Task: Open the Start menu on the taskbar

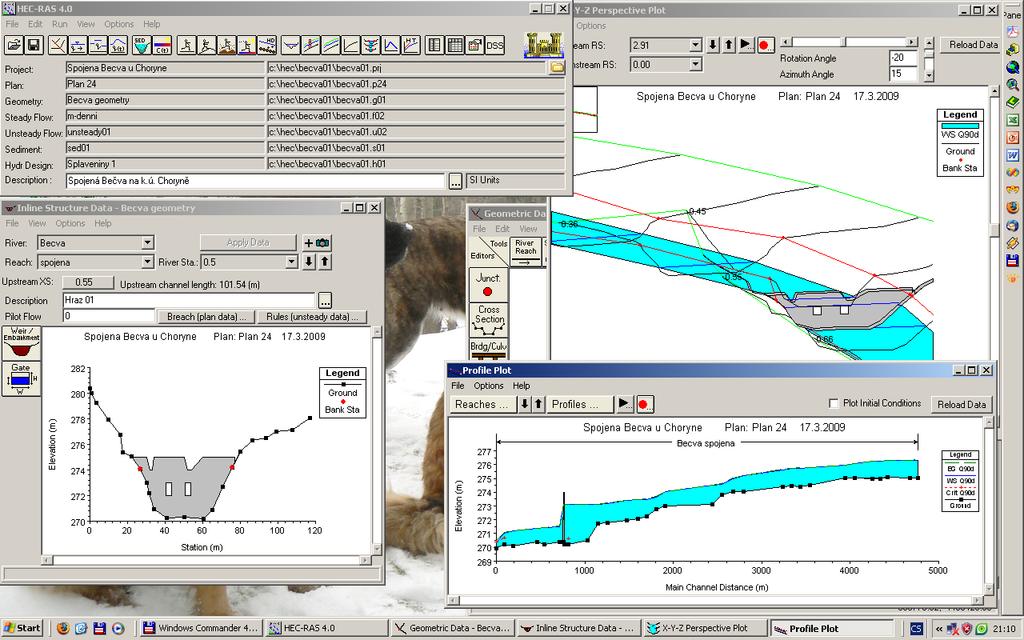Action: click(x=22, y=628)
